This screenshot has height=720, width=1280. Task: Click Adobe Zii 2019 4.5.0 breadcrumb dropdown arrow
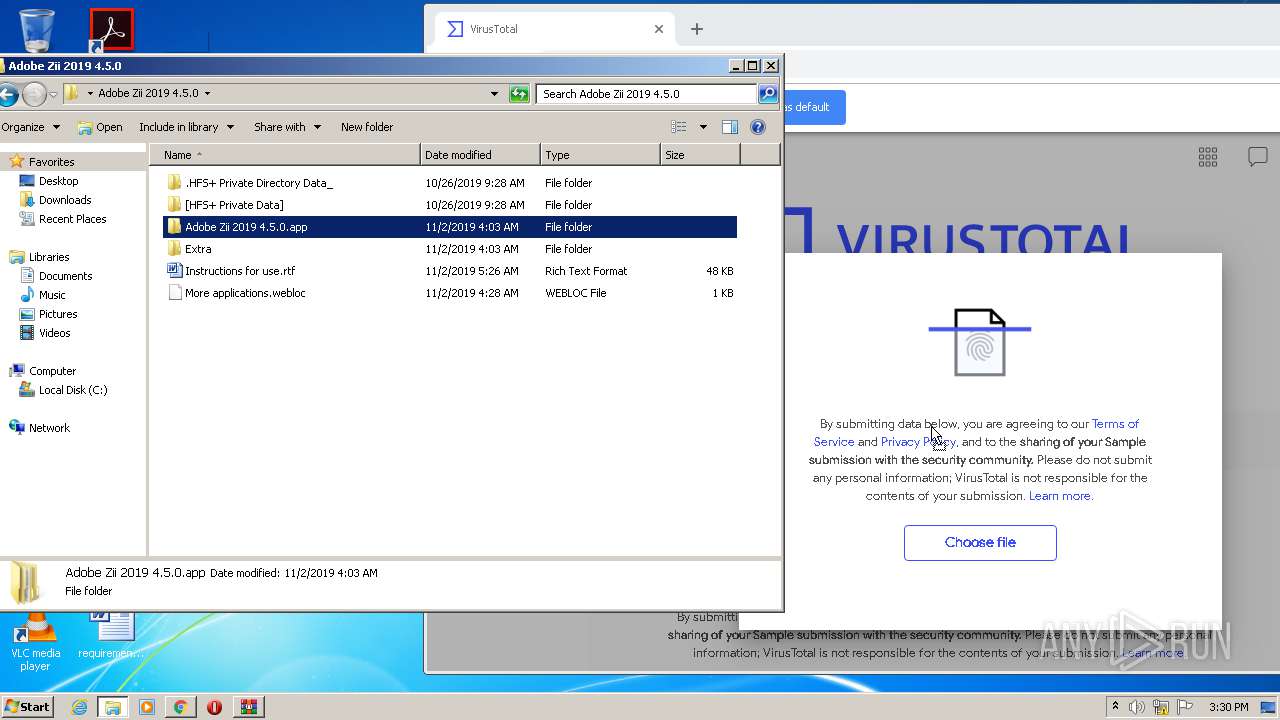[x=207, y=94]
